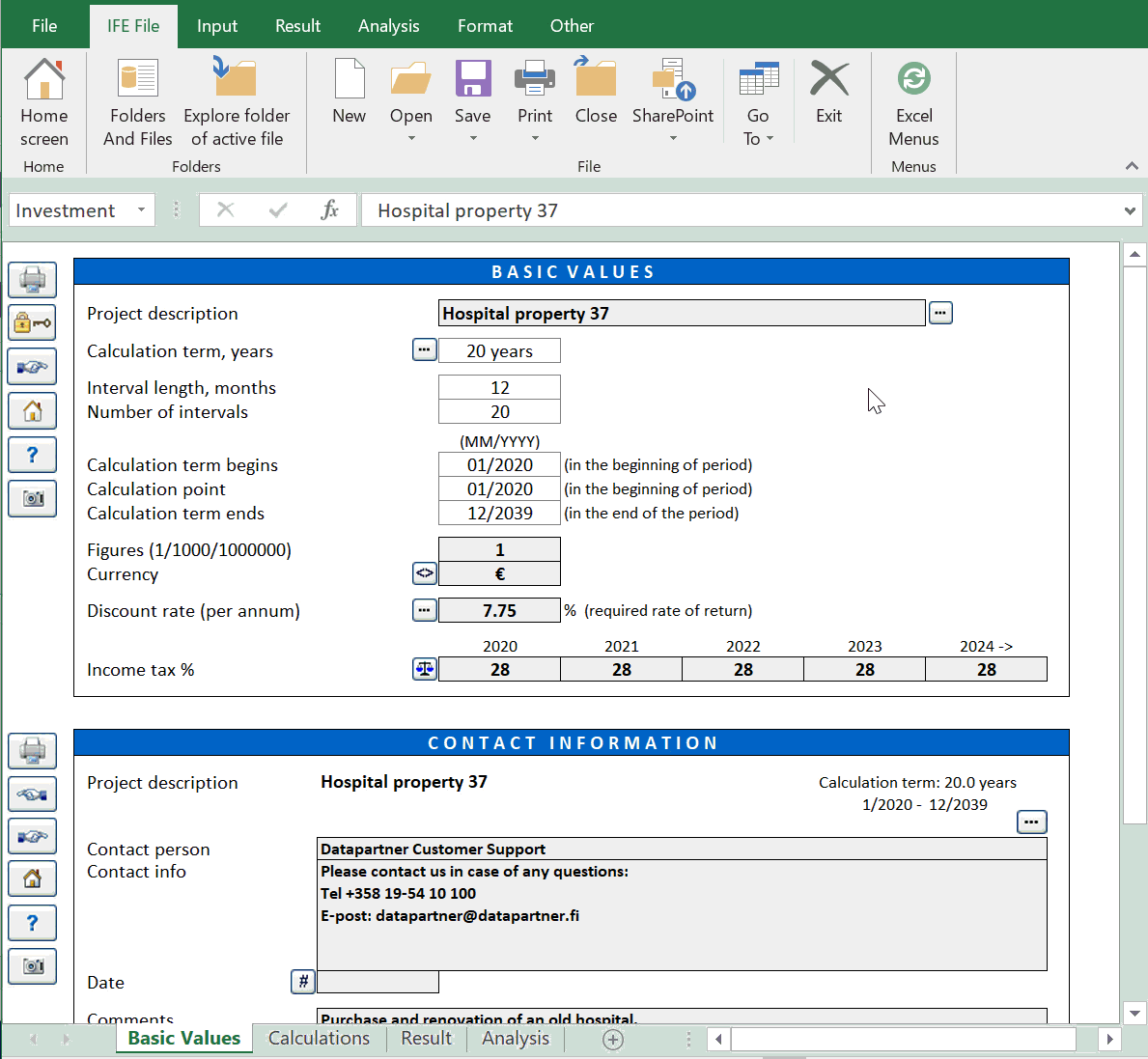Click question mark help beside Basic Values
This screenshot has width=1148, height=1059.
(x=32, y=455)
